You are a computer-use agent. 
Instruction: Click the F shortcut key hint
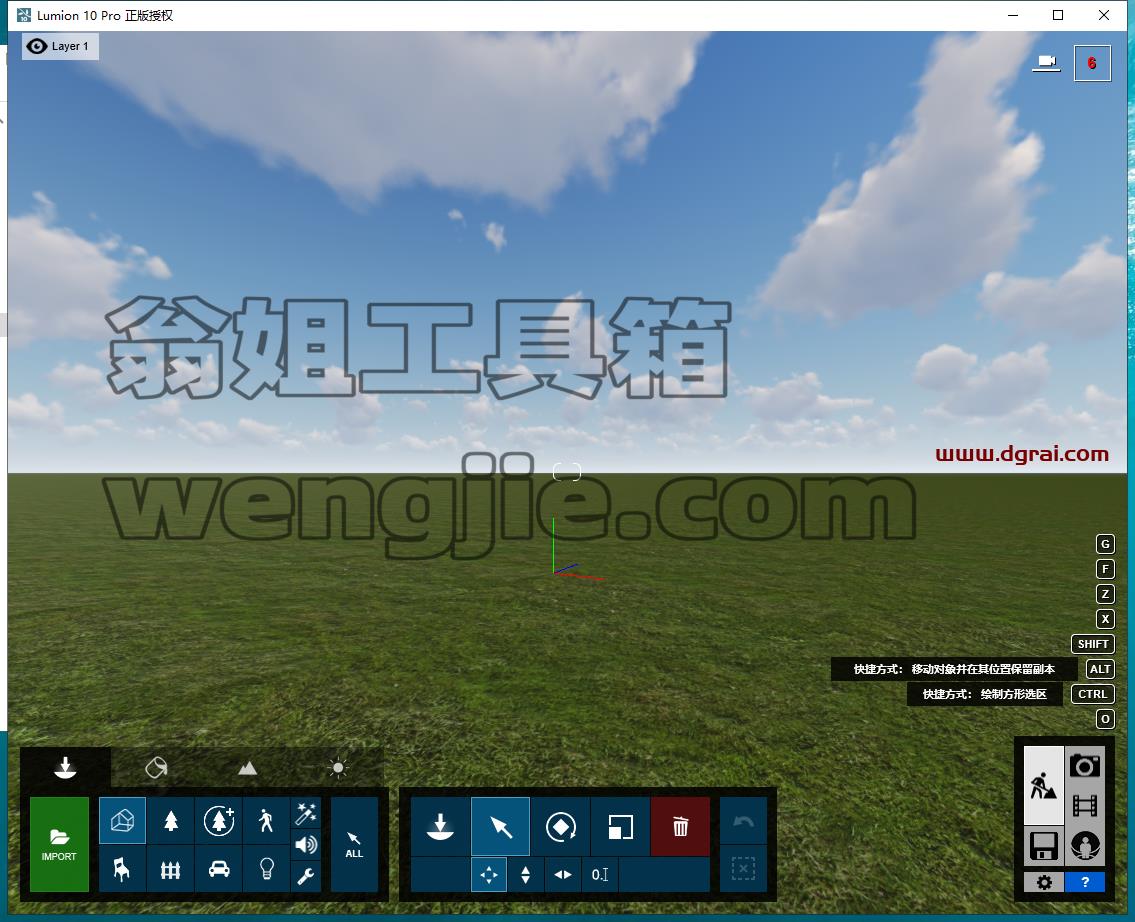point(1105,569)
